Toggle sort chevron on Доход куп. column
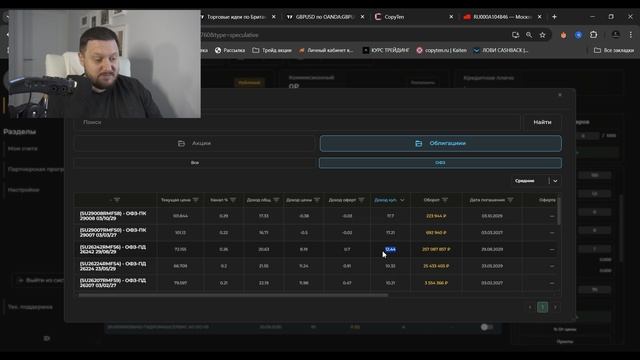Screen dimensions: 640x360 (x=402, y=200)
